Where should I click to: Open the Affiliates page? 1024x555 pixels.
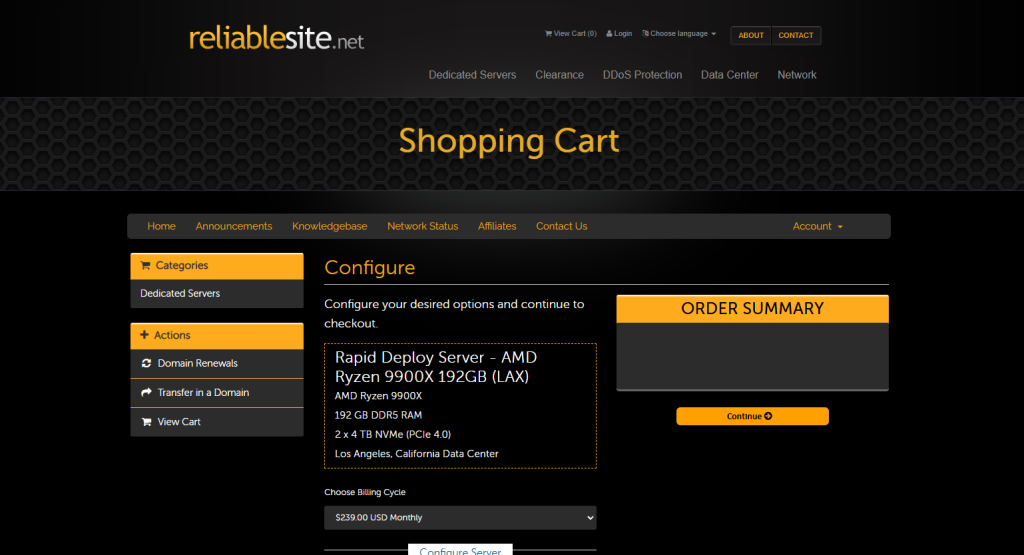coord(497,226)
